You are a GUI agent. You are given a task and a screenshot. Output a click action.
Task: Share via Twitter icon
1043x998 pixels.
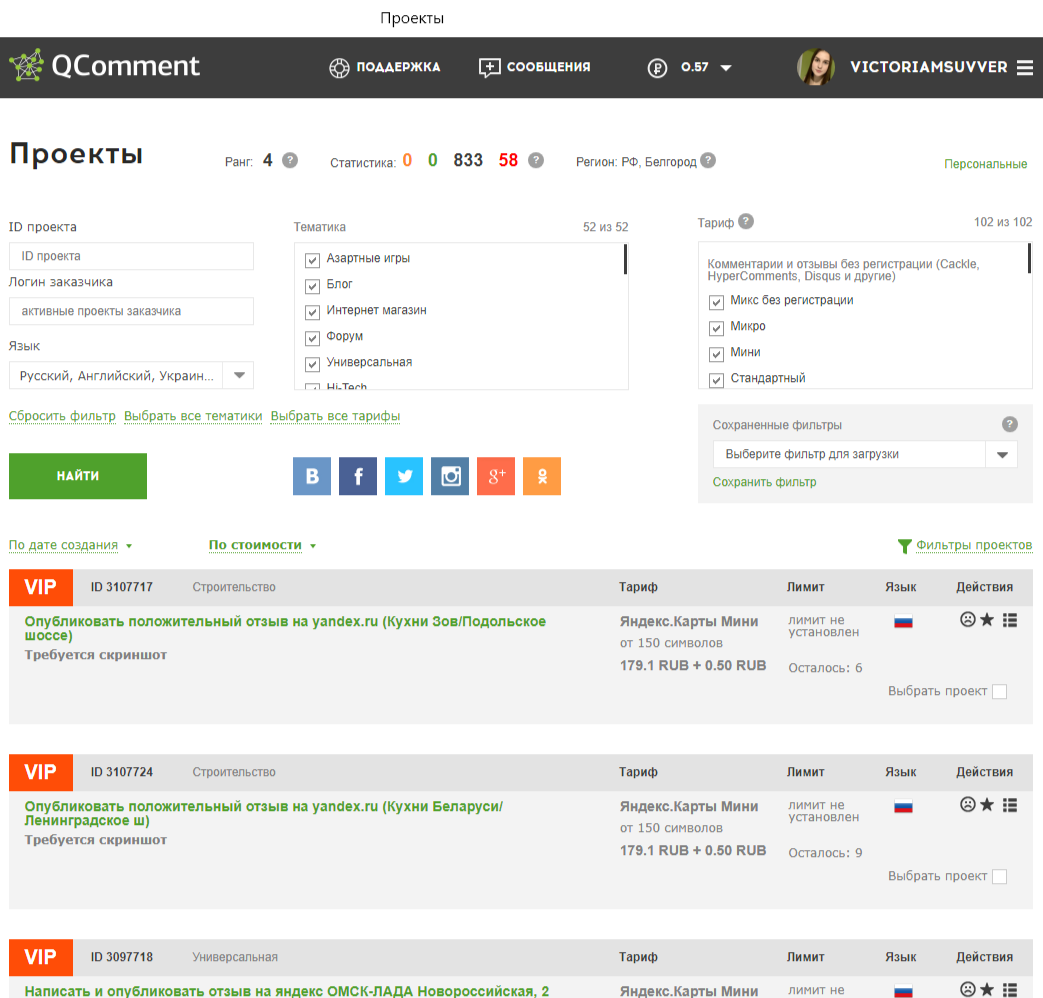pos(404,476)
